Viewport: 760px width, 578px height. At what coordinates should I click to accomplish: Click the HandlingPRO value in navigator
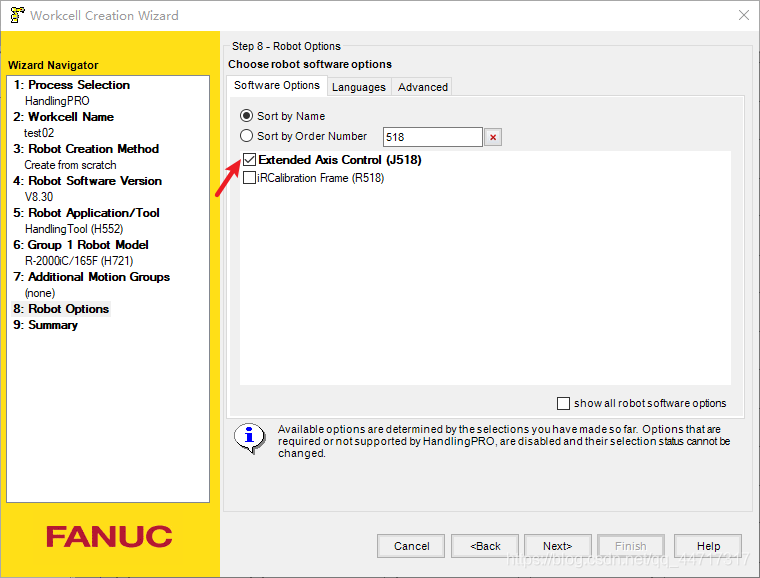tap(57, 101)
